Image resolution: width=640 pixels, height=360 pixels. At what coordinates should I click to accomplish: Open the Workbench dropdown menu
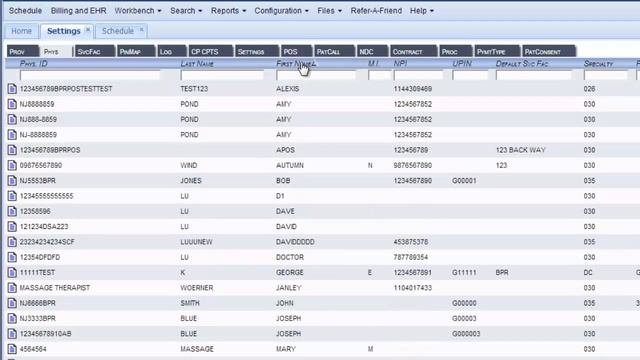[x=138, y=11]
